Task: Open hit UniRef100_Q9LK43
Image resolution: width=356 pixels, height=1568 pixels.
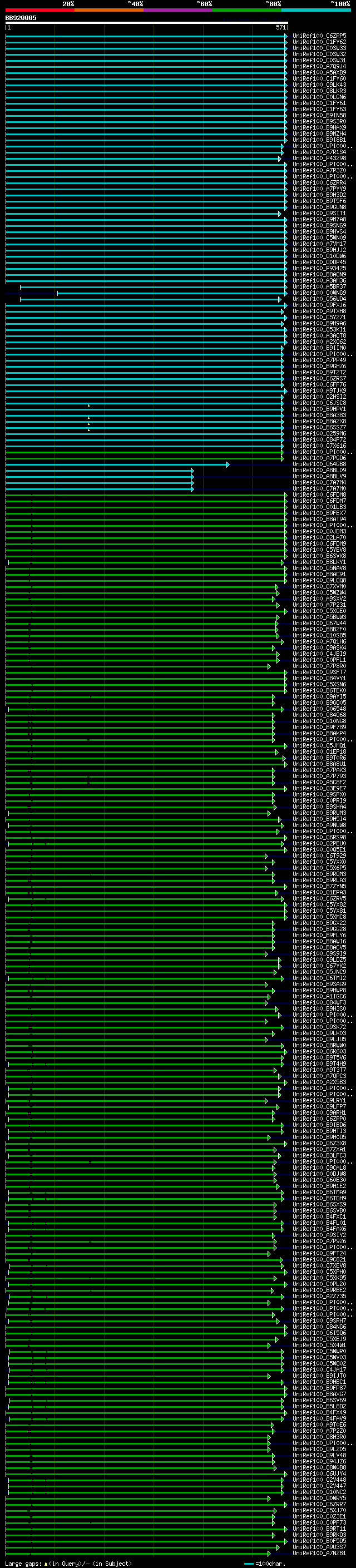Action: (319, 85)
